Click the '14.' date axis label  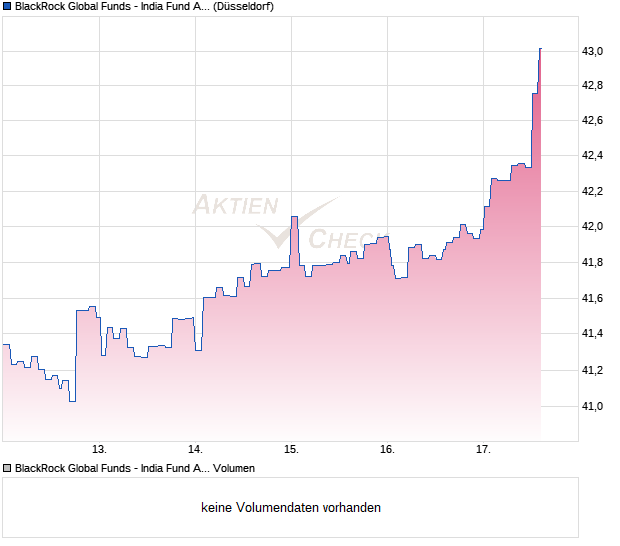(195, 450)
